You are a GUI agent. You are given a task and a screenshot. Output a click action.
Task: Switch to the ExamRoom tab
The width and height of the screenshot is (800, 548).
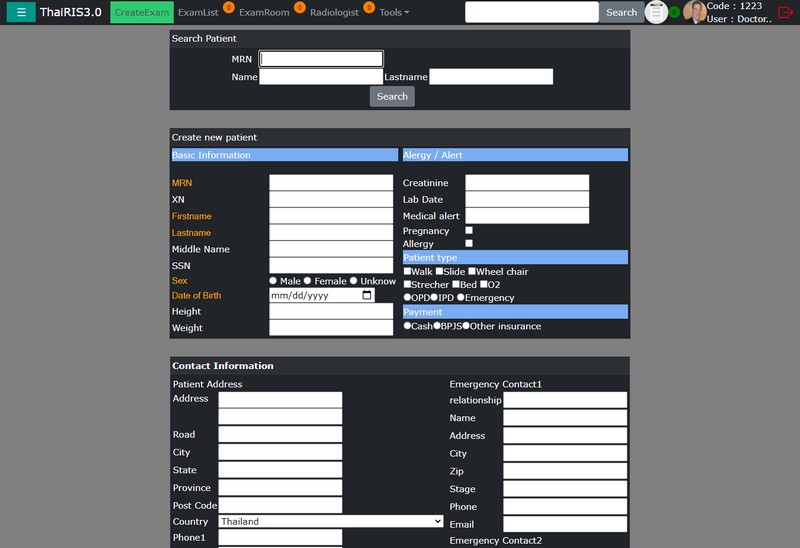[x=264, y=13]
